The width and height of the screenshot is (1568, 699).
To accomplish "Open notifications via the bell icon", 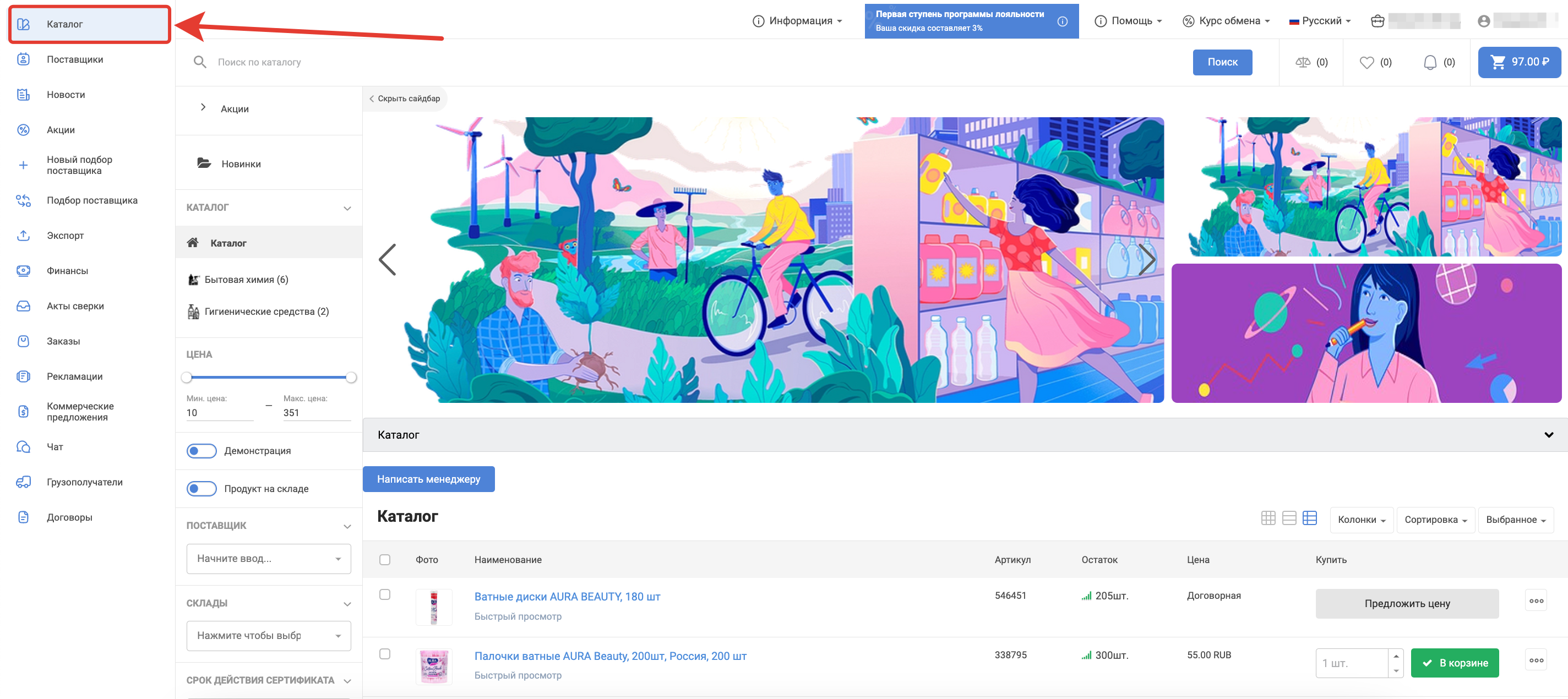I will click(x=1430, y=62).
